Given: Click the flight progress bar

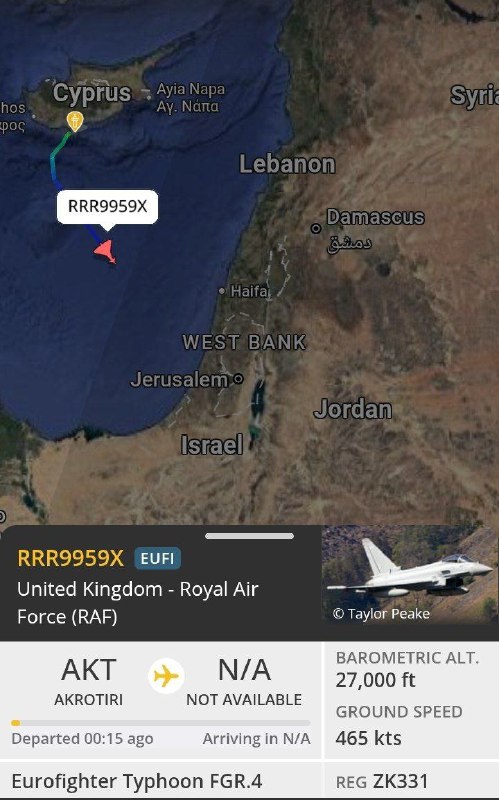Looking at the screenshot, I should click(161, 723).
